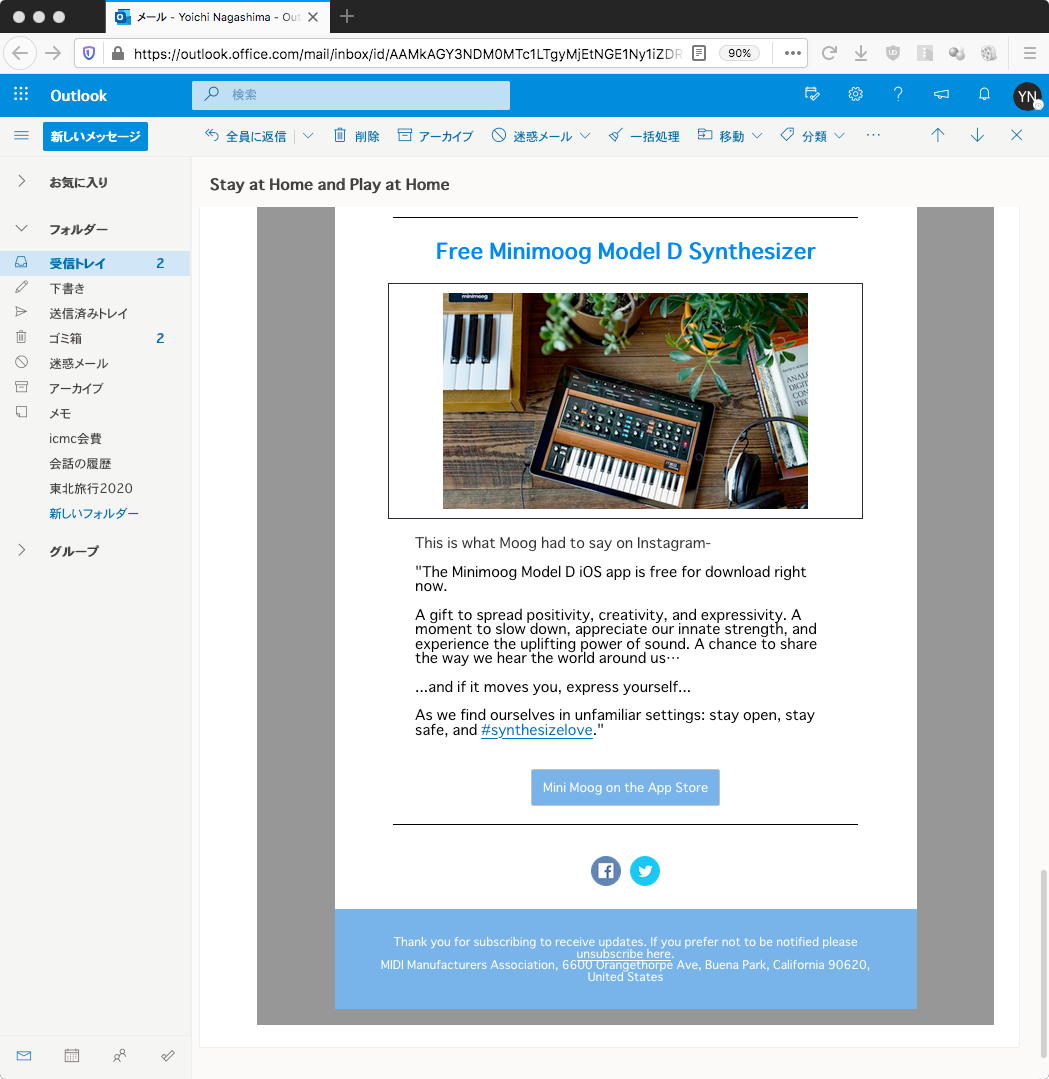Screen dimensions: 1049x1079
Task: Mark as junk with 迷惑メール
Action: 532,136
